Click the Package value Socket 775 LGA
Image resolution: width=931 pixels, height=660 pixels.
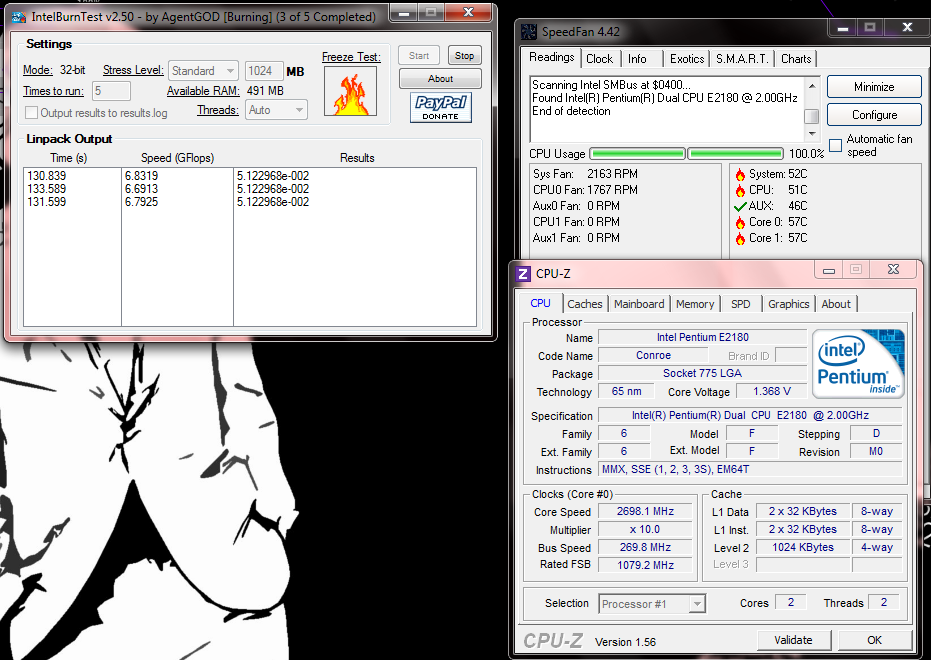click(702, 373)
